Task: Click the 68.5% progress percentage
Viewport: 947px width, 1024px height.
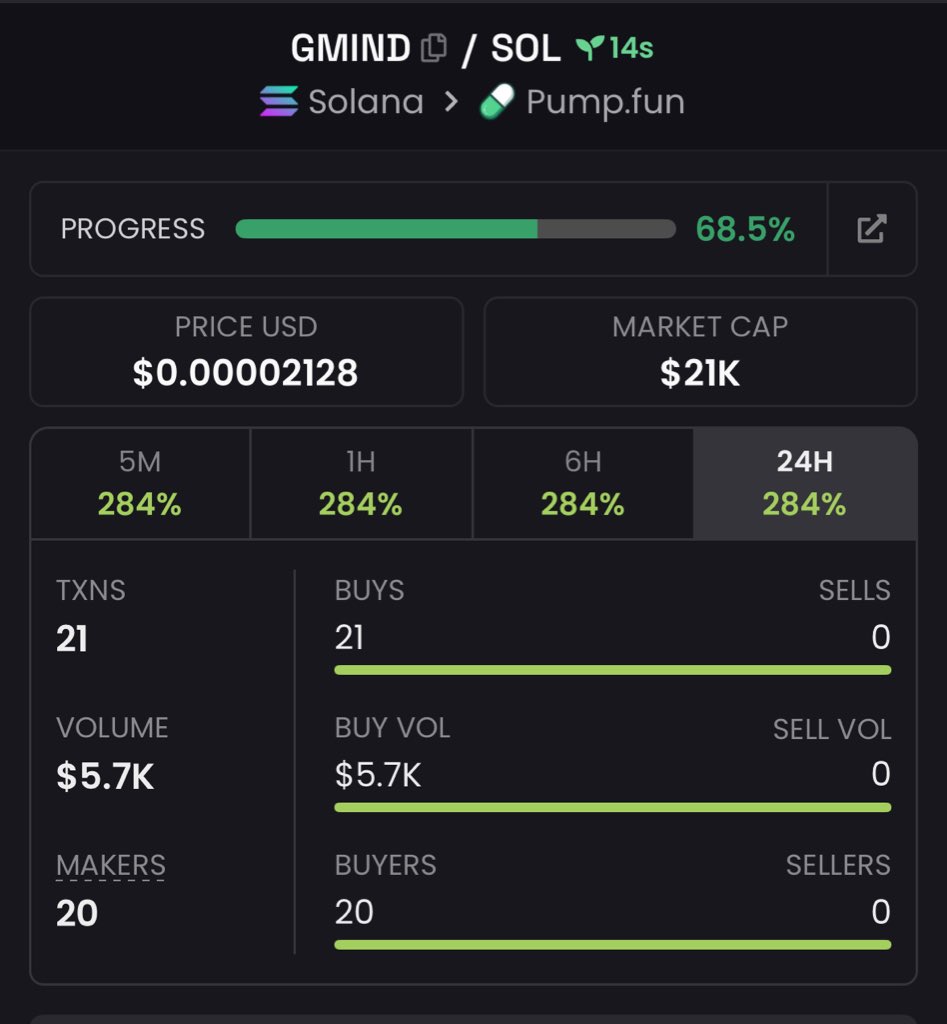Action: (x=745, y=229)
